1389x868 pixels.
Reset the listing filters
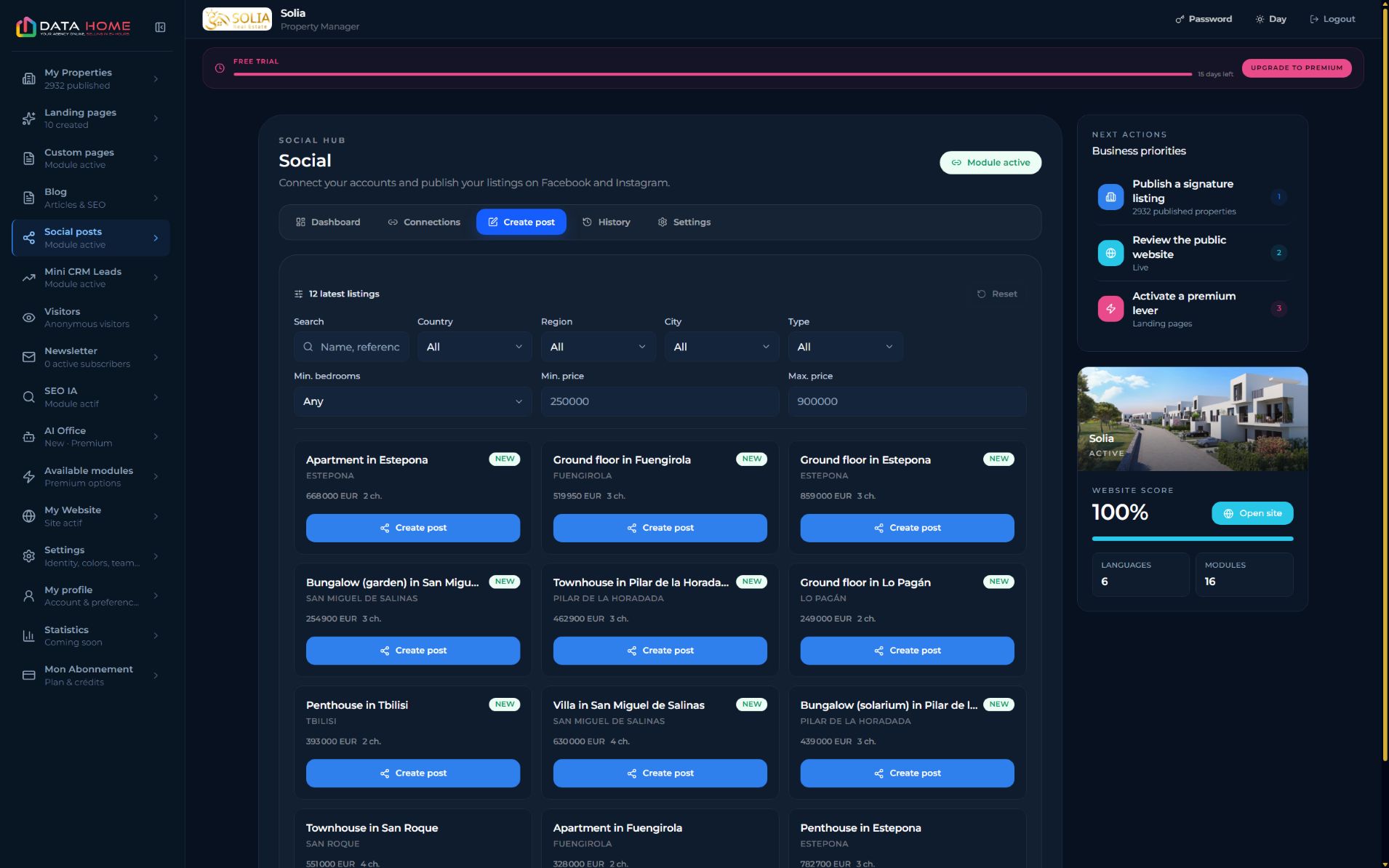click(997, 294)
